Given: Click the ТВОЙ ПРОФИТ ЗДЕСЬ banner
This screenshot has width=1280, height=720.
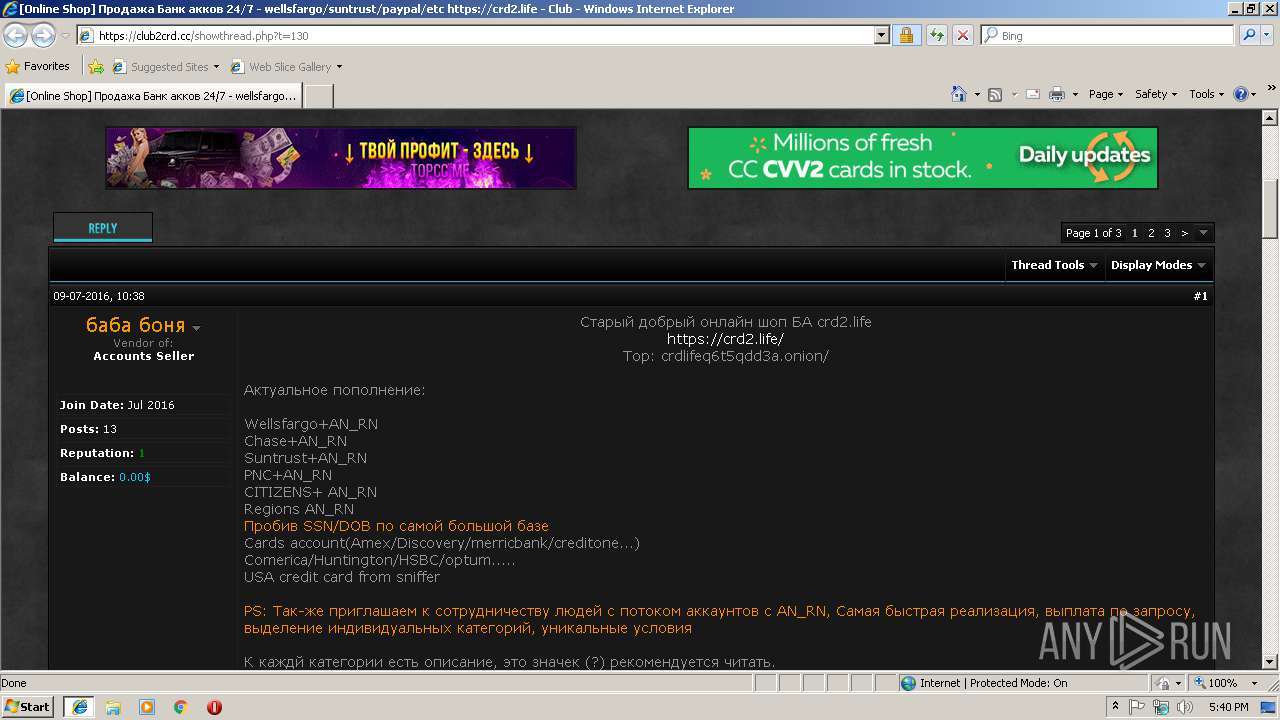Looking at the screenshot, I should (341, 158).
